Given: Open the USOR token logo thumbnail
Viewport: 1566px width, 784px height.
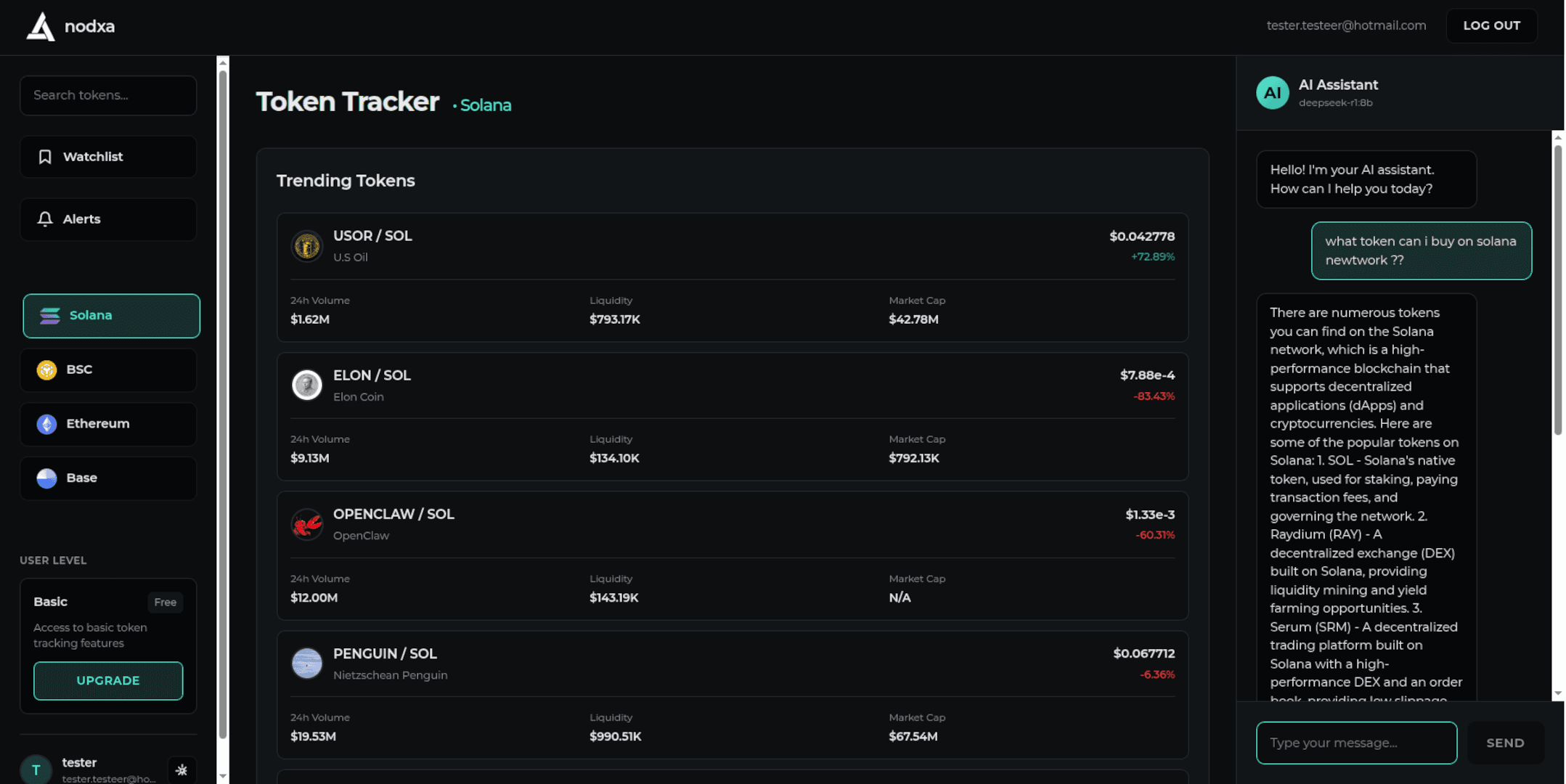Looking at the screenshot, I should click(x=307, y=245).
